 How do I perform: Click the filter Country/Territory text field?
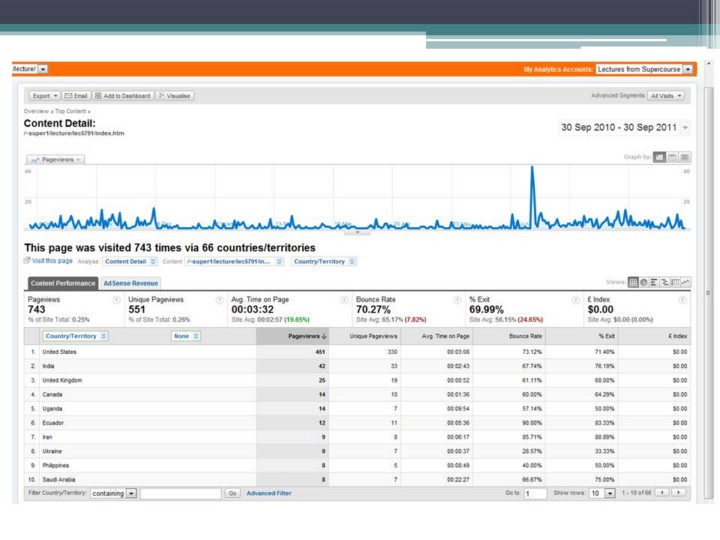(180, 493)
